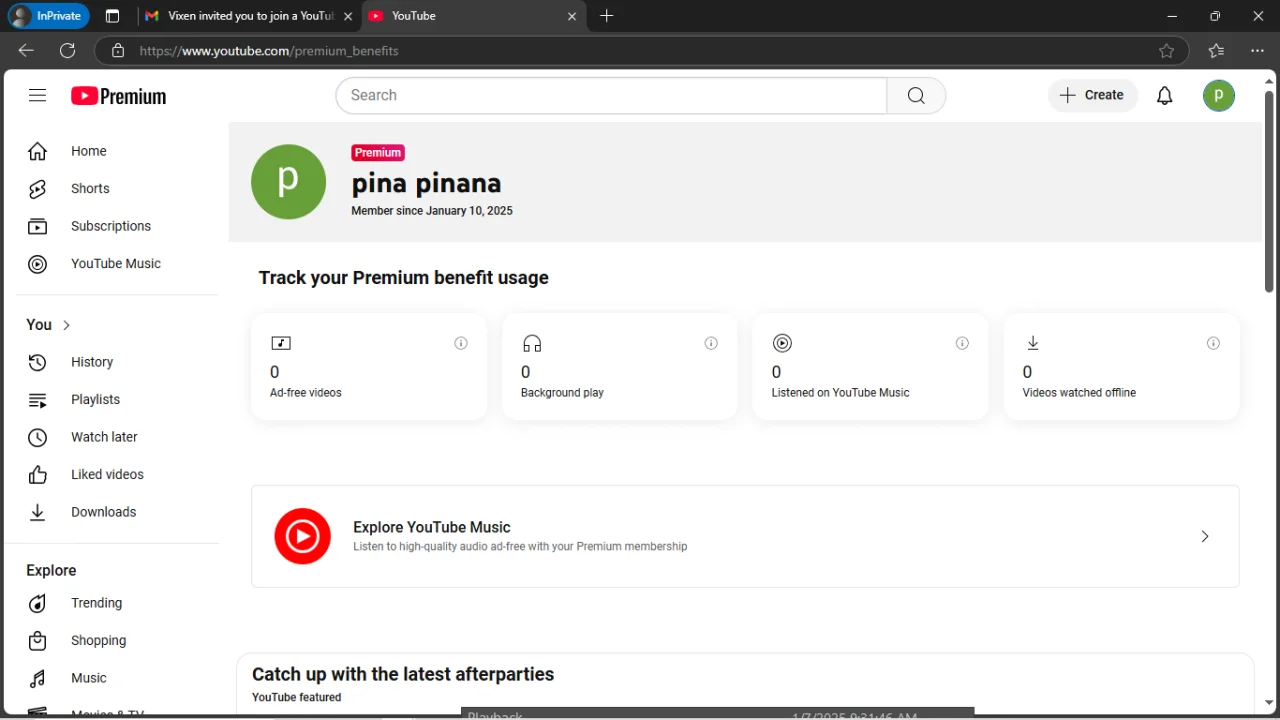This screenshot has width=1280, height=720.
Task: Close the YouTube tab
Action: point(572,16)
